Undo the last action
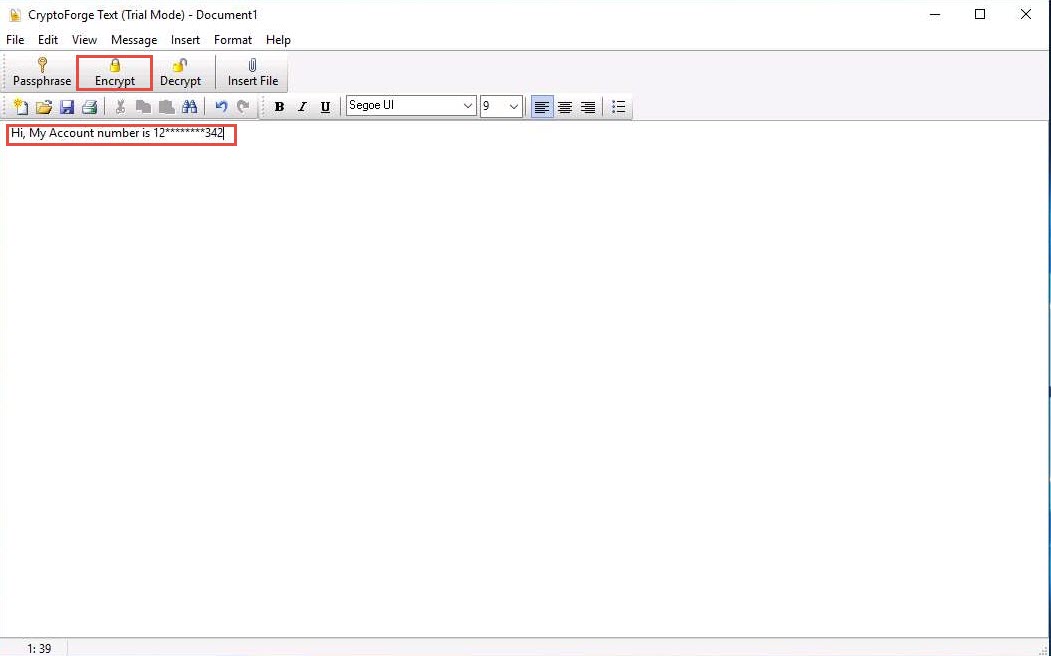Viewport: 1051px width, 656px height. click(x=221, y=107)
